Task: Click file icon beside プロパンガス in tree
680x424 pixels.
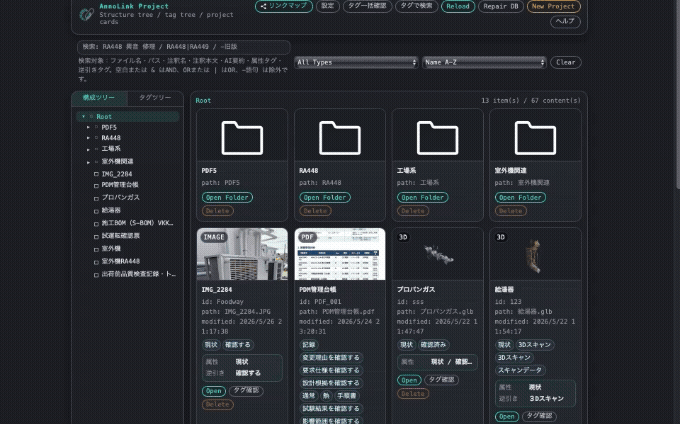Action: 96,198
